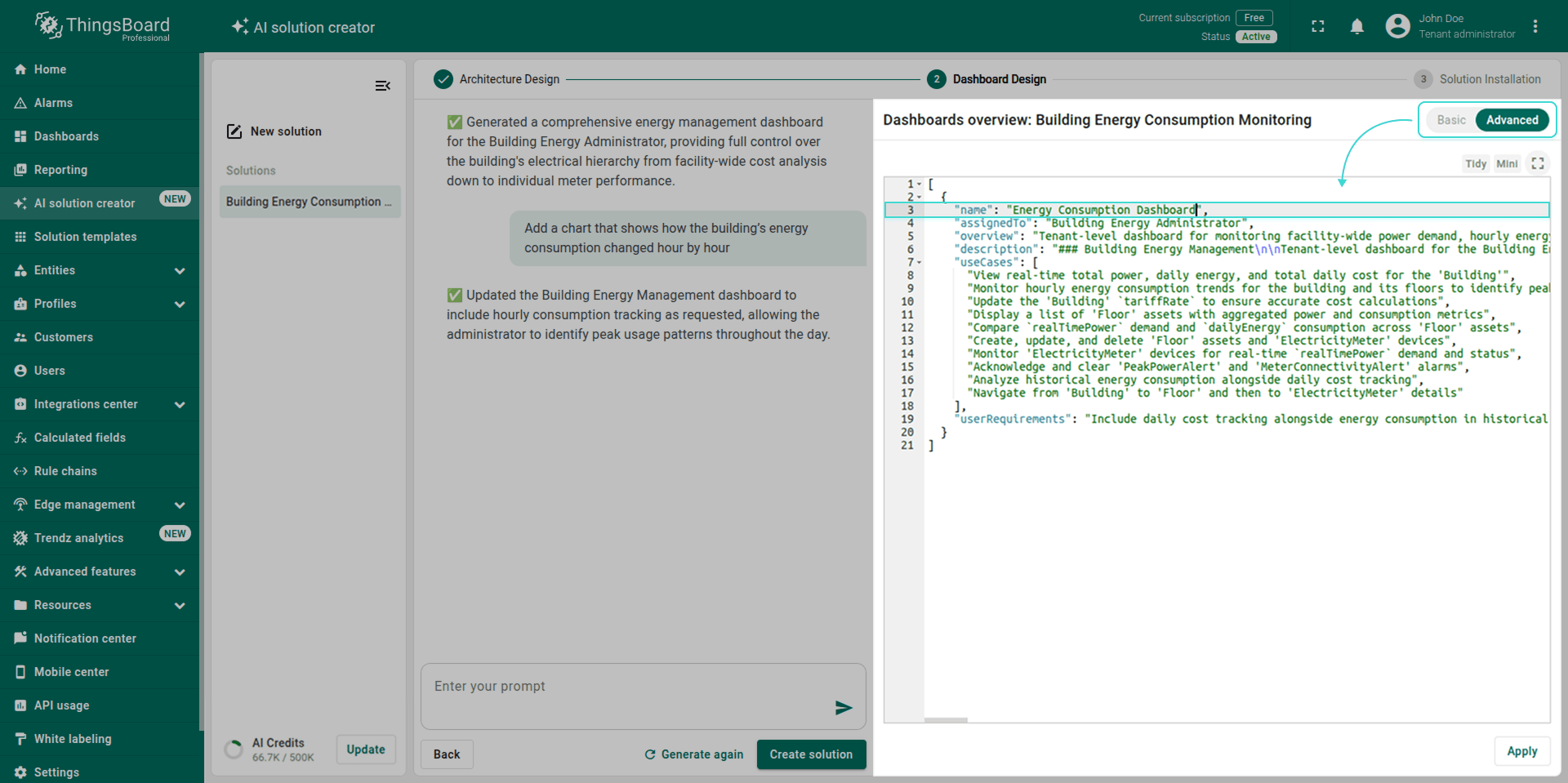
Task: Send the prompt with arrow icon
Action: click(x=844, y=708)
